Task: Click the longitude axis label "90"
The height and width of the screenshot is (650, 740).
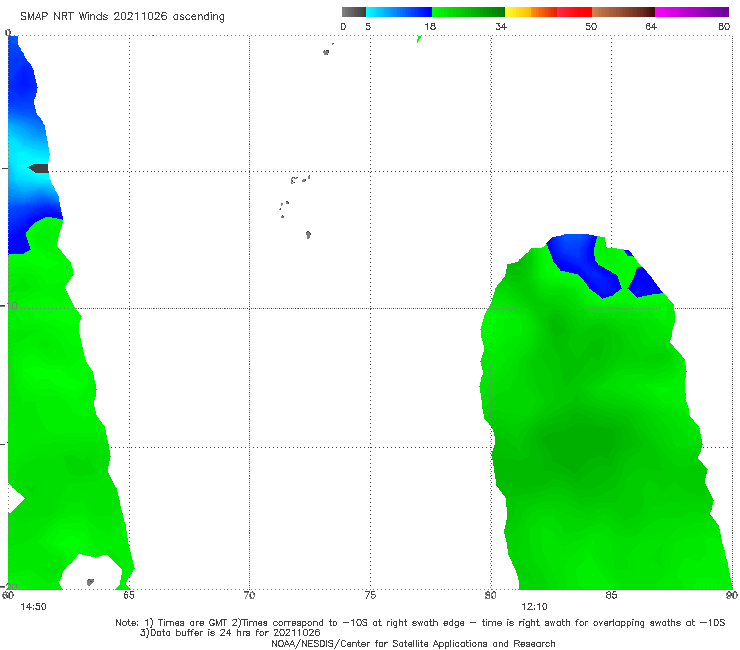Action: point(732,595)
